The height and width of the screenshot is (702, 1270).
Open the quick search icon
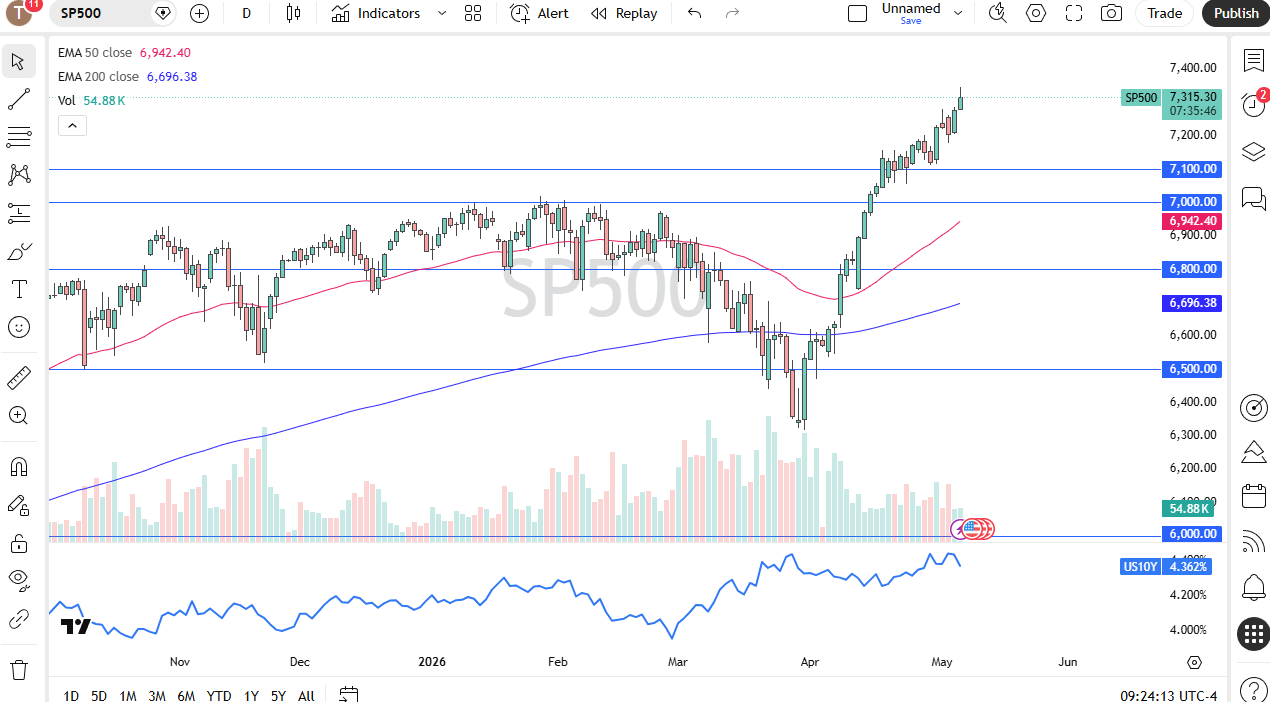pyautogui.click(x=997, y=13)
